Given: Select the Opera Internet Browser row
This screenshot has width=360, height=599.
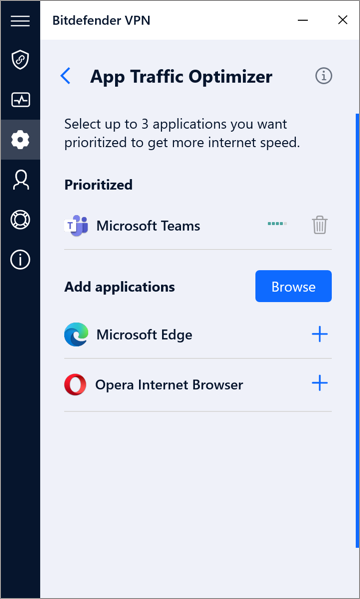Looking at the screenshot, I should click(198, 384).
